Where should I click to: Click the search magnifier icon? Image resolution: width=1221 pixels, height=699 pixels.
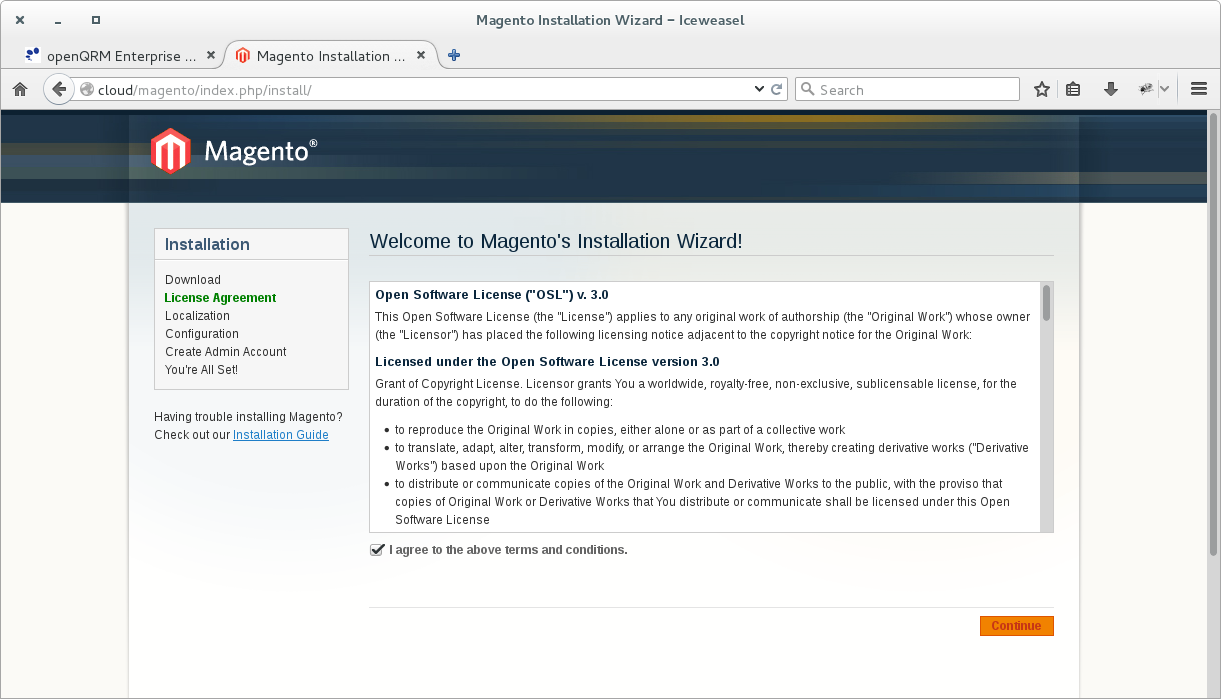(808, 89)
